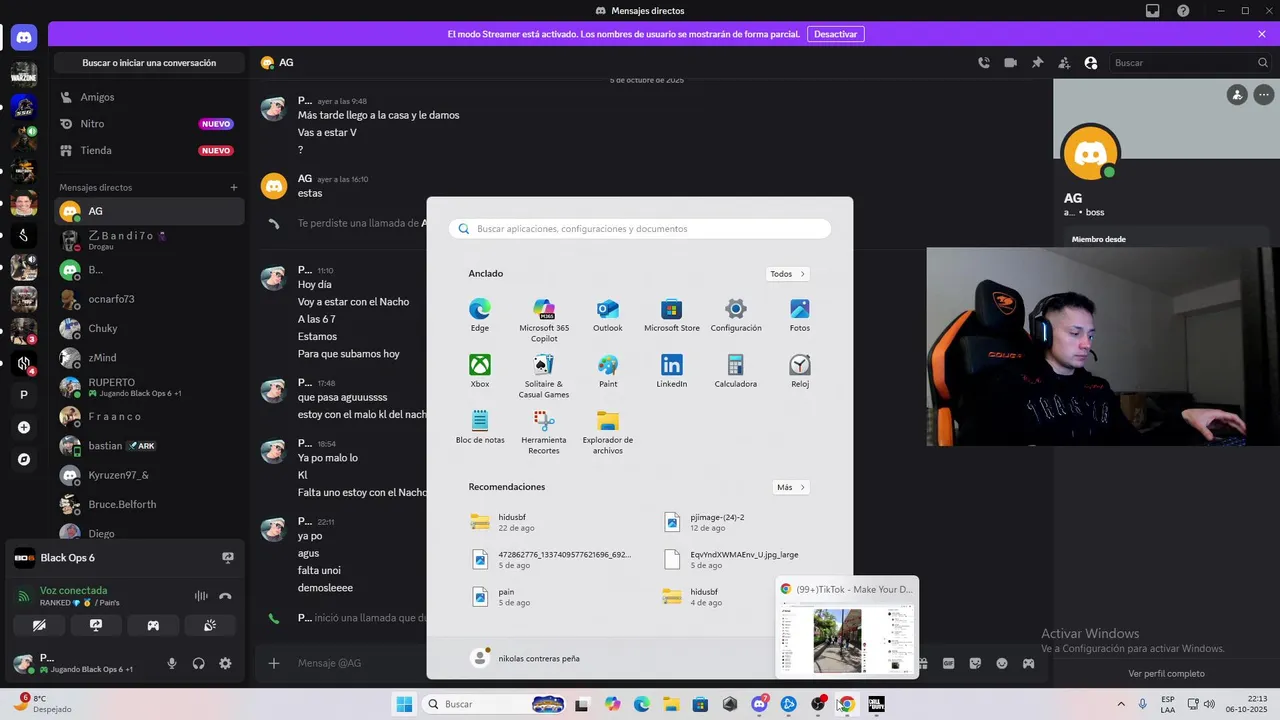
Task: Open Outlook from pinned apps
Action: point(608,315)
